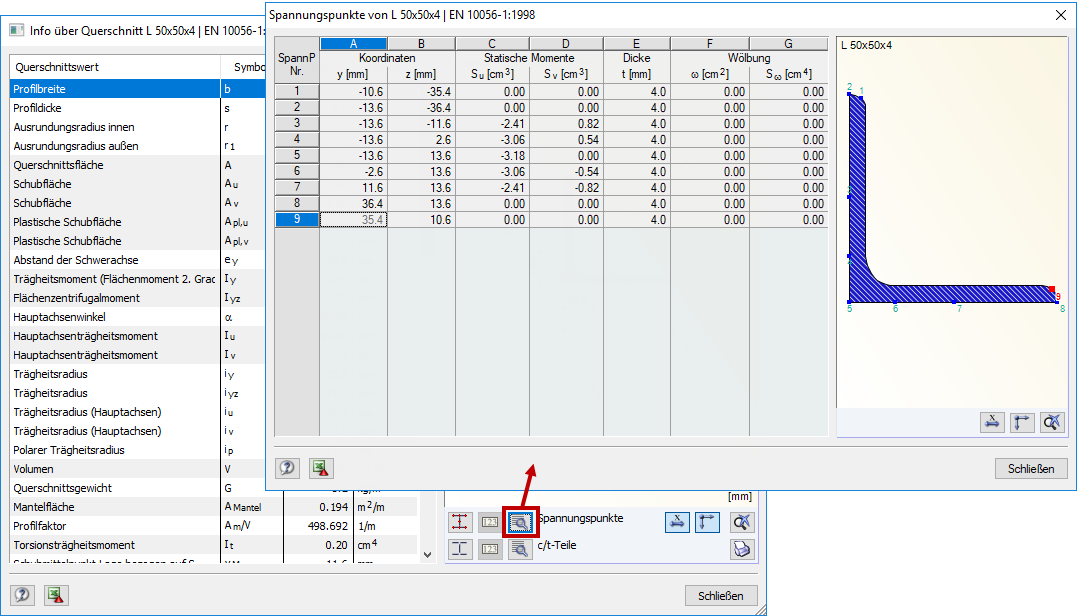Click the active y cell showing 35.4
Viewport: 1081px width, 616px height.
(x=353, y=220)
